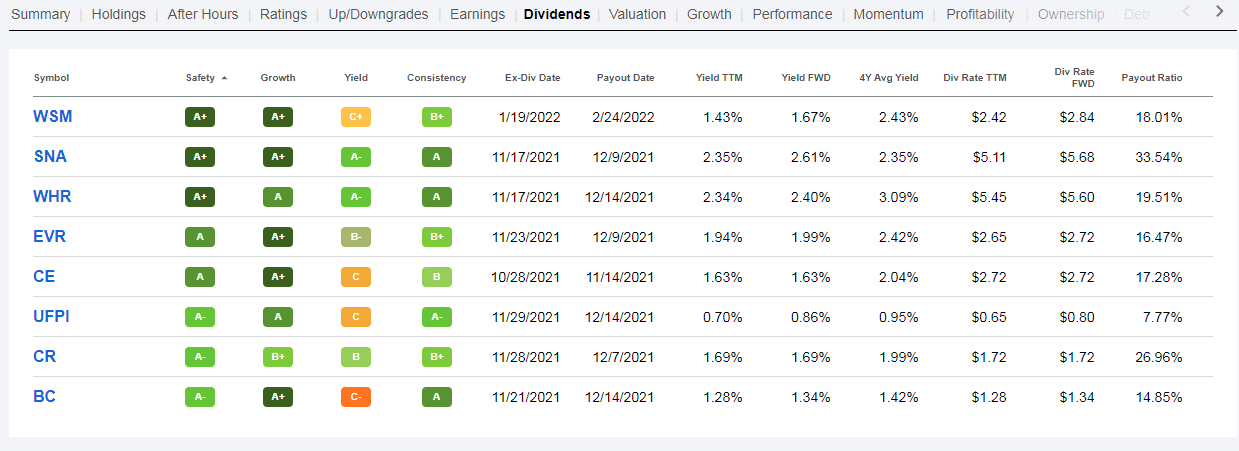This screenshot has width=1239, height=451.
Task: Click EVR's A Safety grade badge
Action: pos(200,237)
